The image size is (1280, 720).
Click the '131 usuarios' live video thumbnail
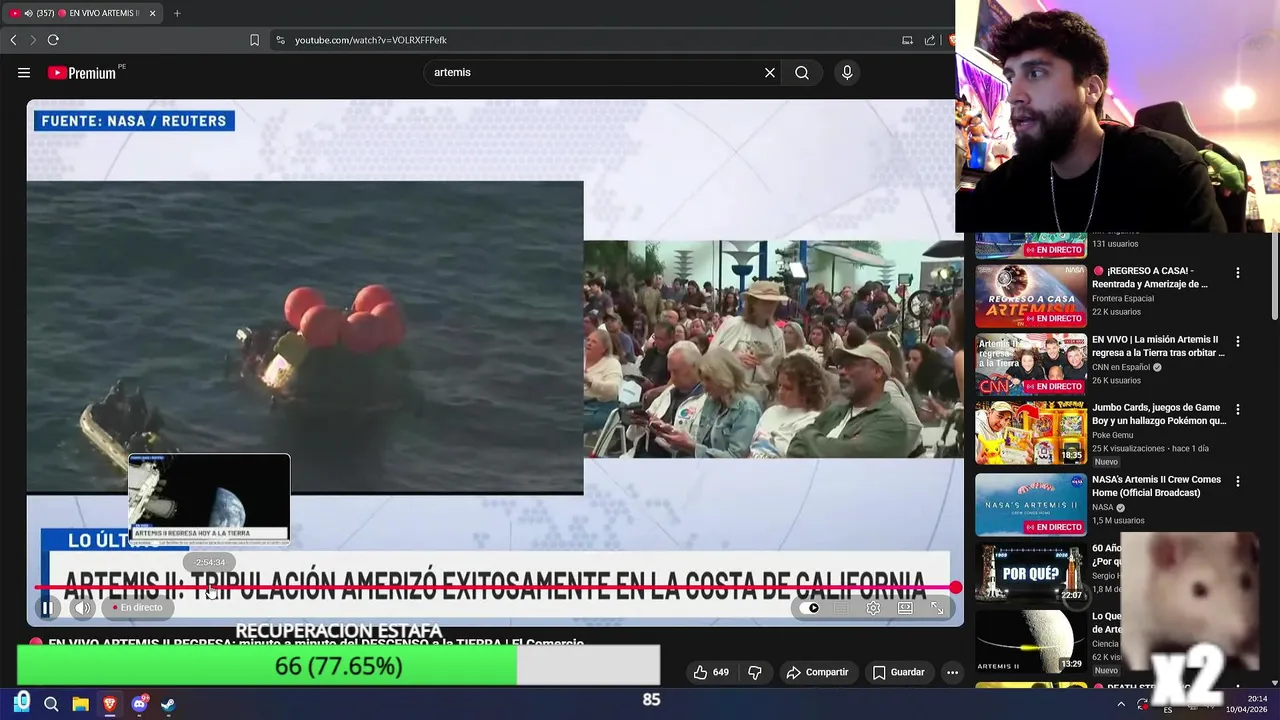[x=1031, y=246]
